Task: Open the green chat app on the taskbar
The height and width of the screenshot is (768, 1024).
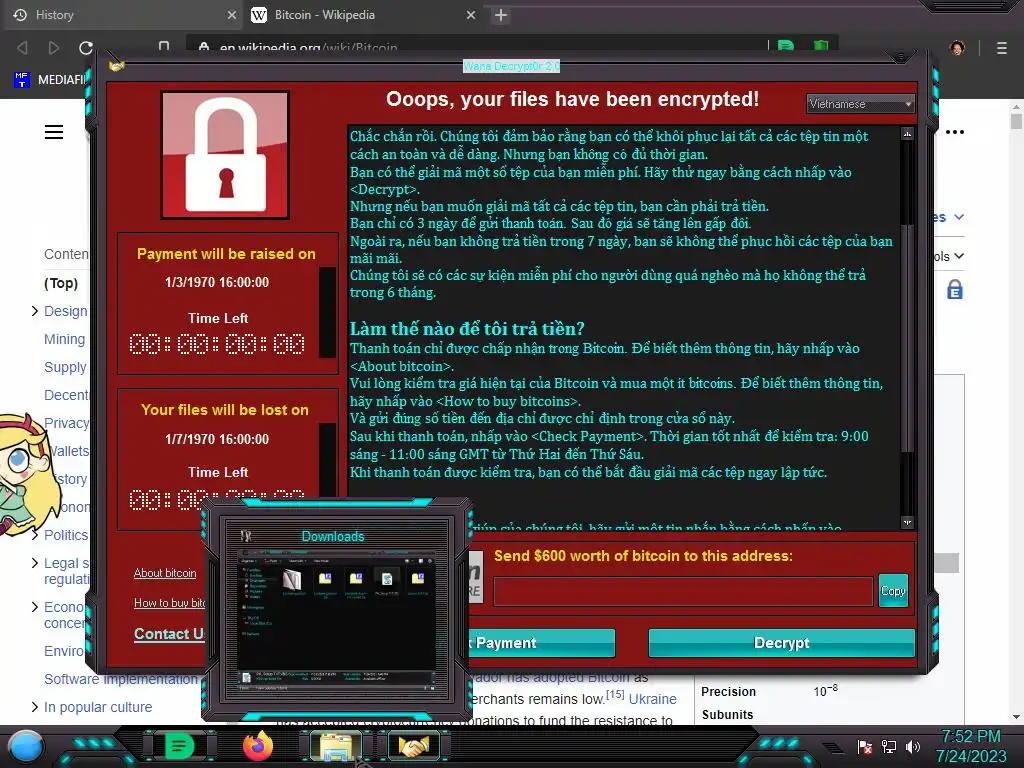Action: coord(179,746)
